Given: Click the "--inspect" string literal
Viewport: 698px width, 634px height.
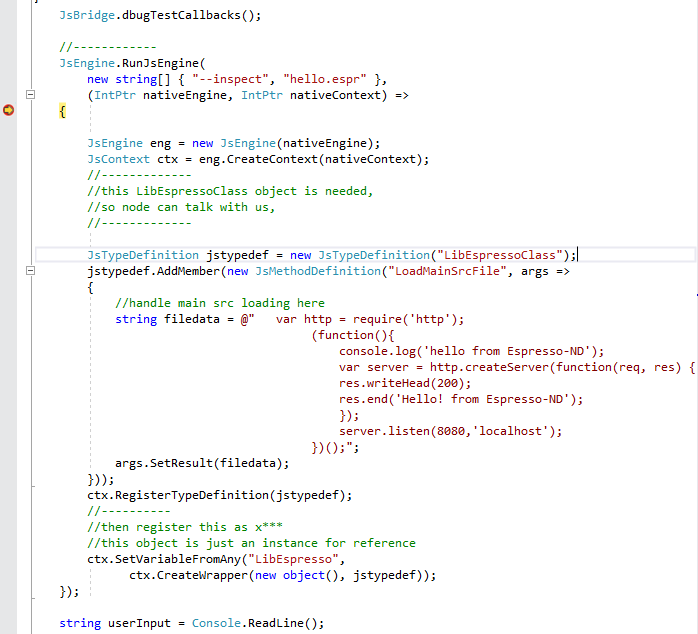Looking at the screenshot, I should pos(230,79).
